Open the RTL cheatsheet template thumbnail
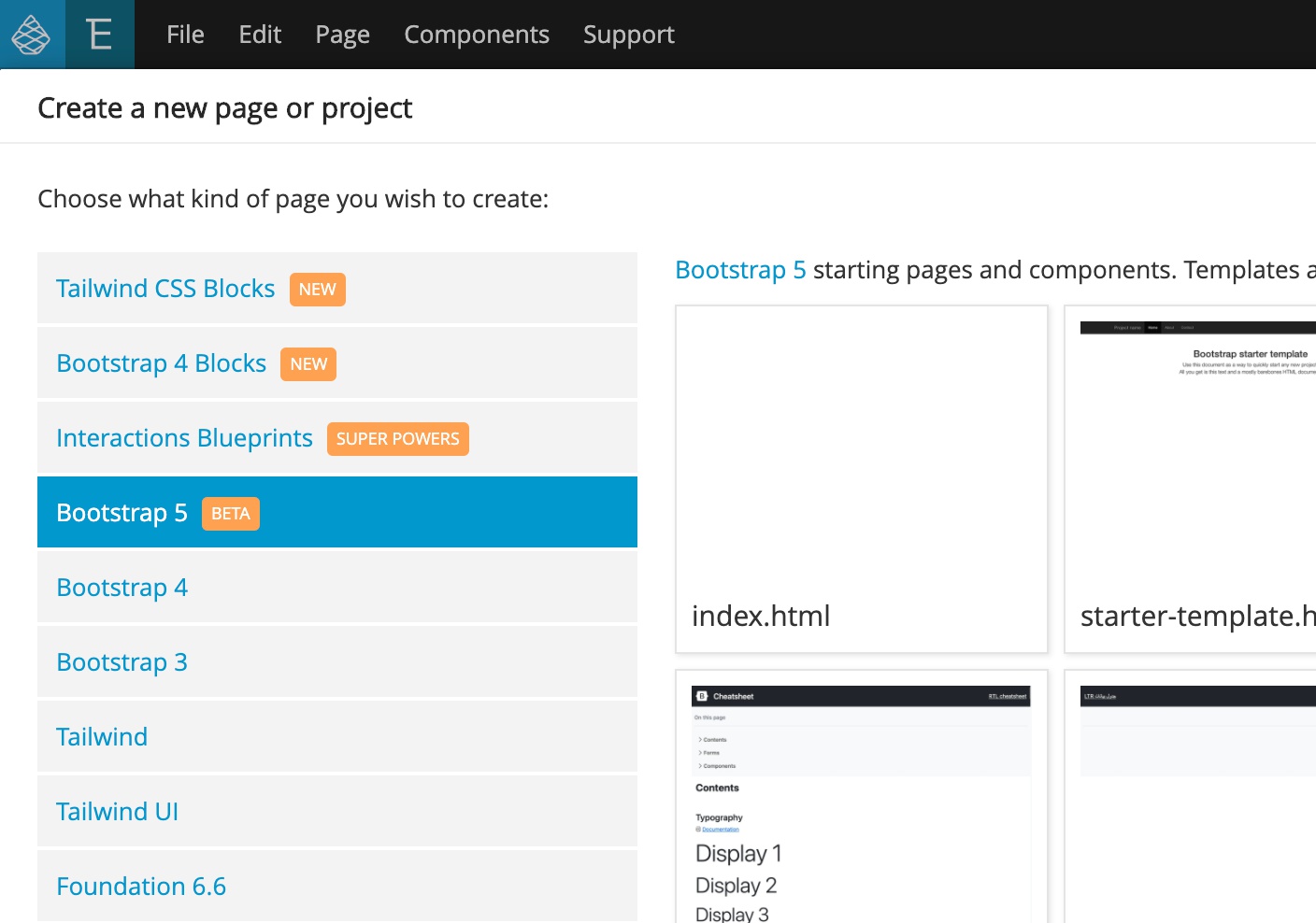 point(1190,797)
